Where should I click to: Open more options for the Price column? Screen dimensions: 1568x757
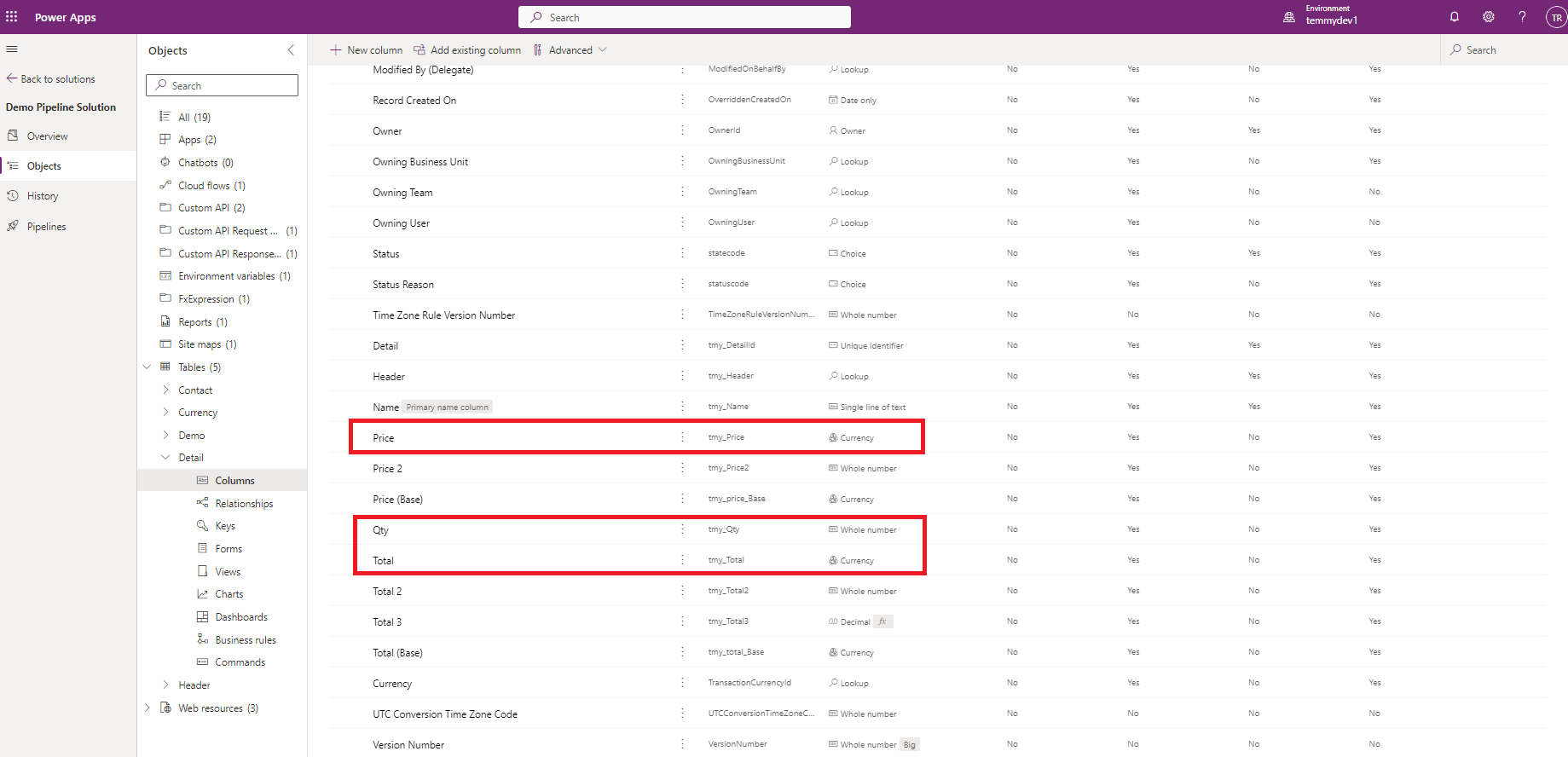[682, 437]
